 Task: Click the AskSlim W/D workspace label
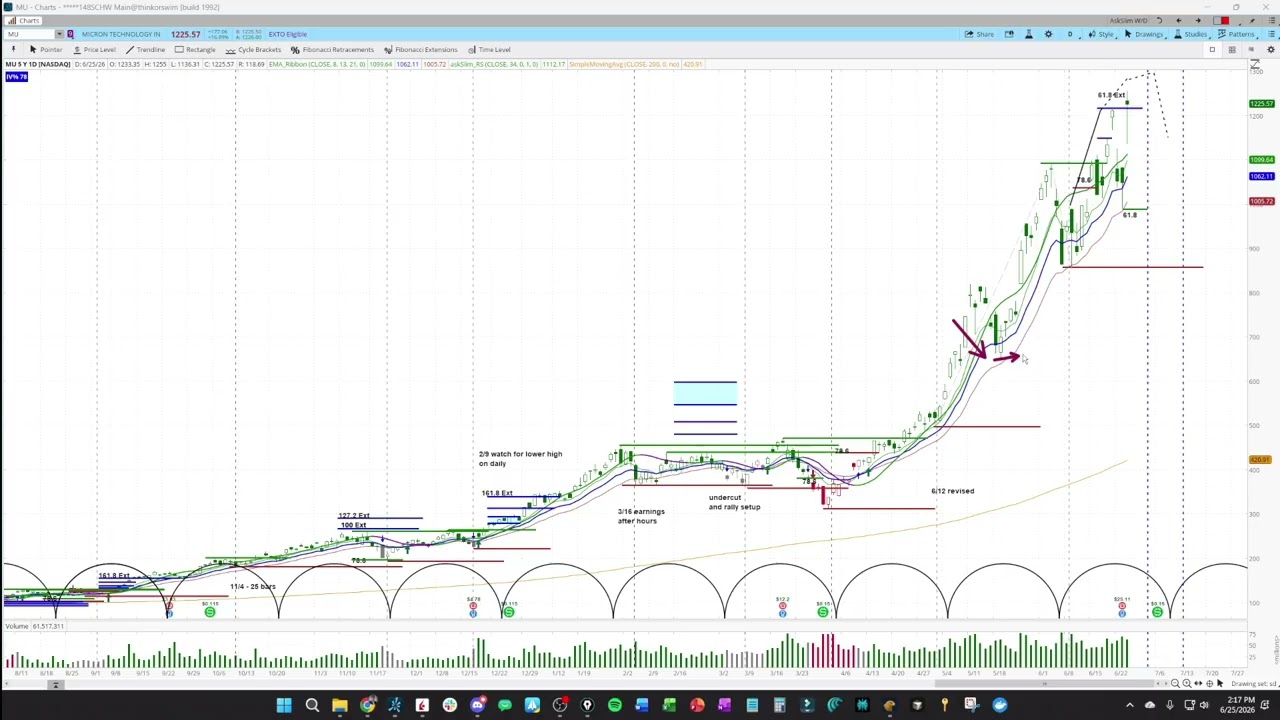(x=1128, y=20)
